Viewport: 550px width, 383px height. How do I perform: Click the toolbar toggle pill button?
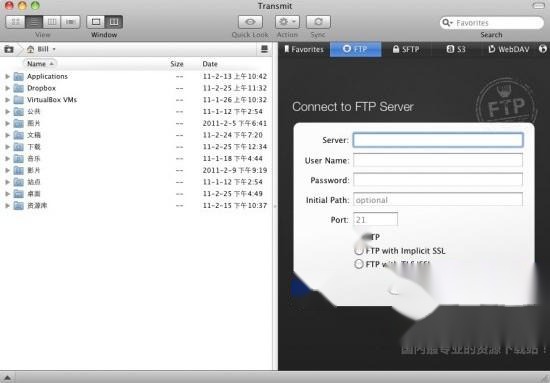(x=538, y=6)
